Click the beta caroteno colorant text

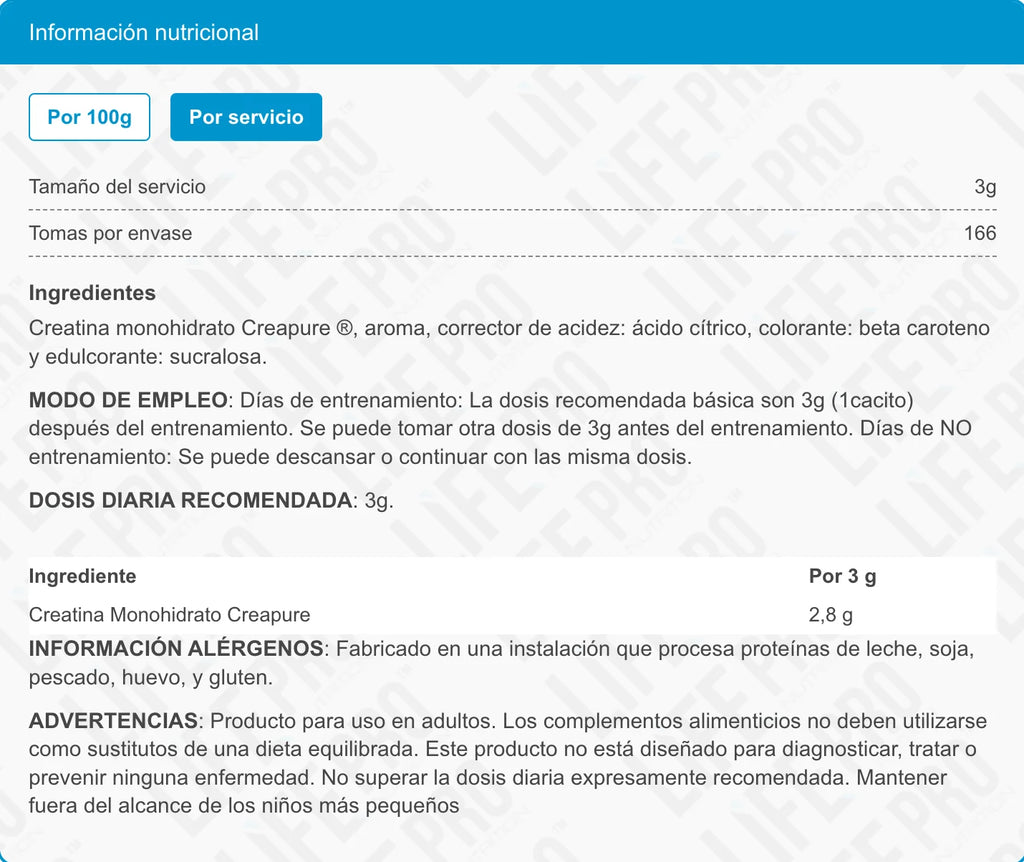(x=924, y=328)
